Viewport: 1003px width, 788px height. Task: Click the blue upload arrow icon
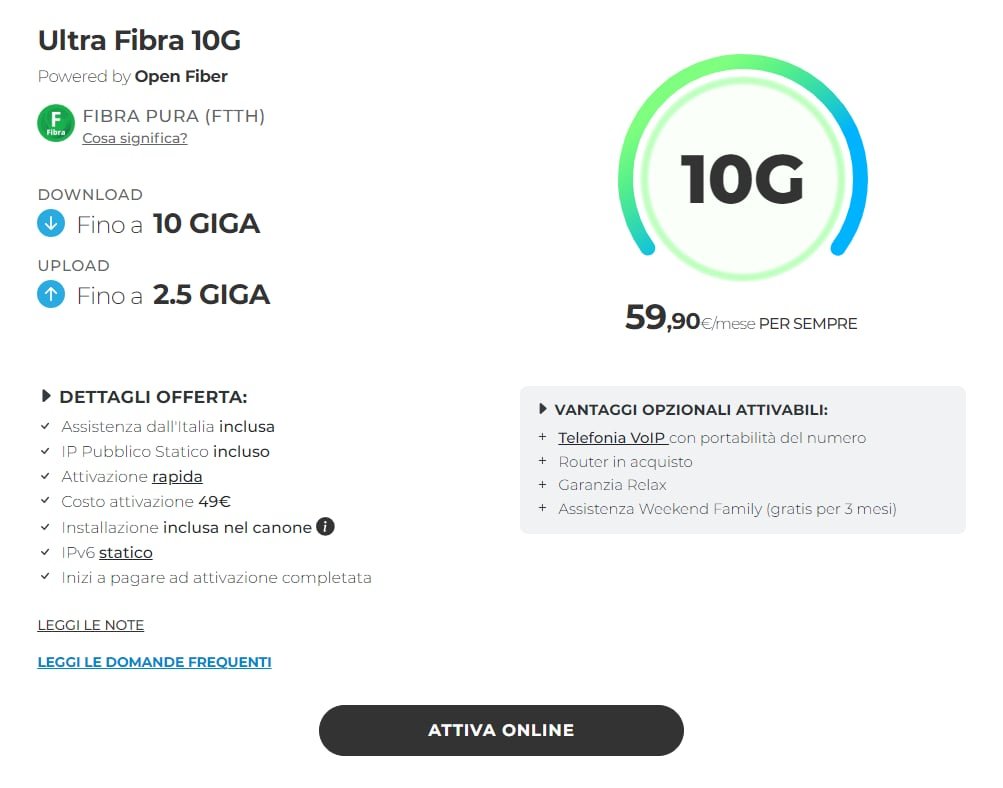pos(51,294)
